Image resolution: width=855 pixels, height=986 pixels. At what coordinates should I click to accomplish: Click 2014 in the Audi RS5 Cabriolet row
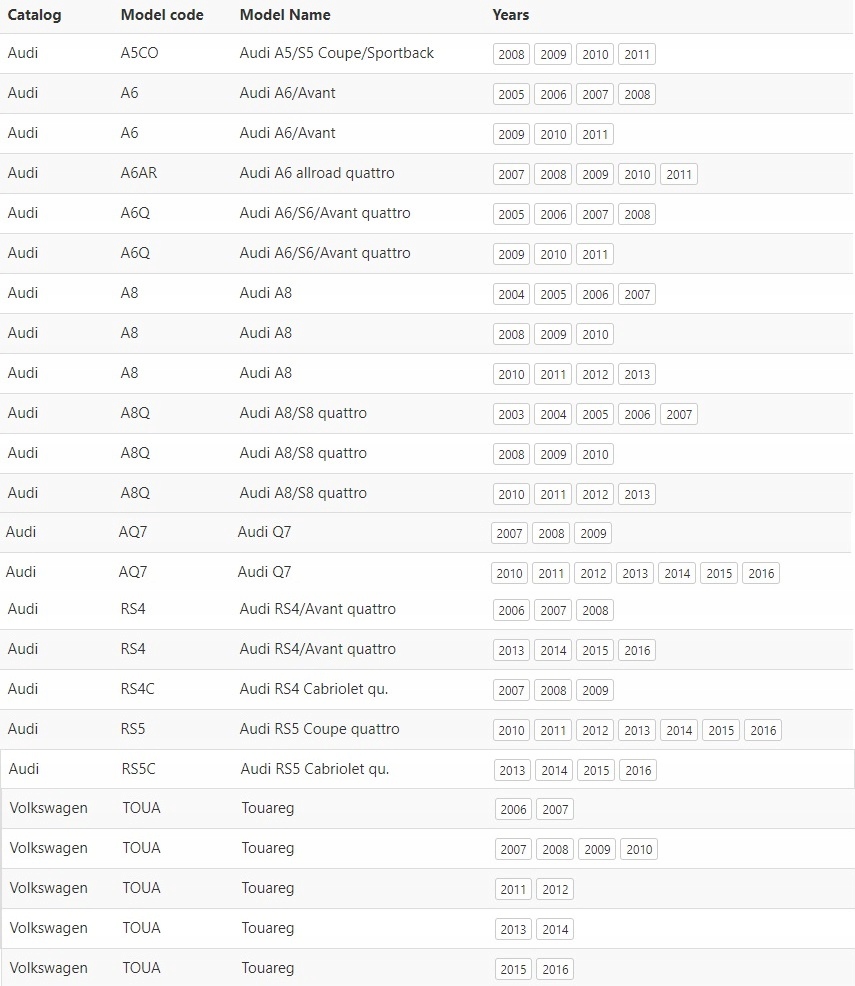[554, 770]
